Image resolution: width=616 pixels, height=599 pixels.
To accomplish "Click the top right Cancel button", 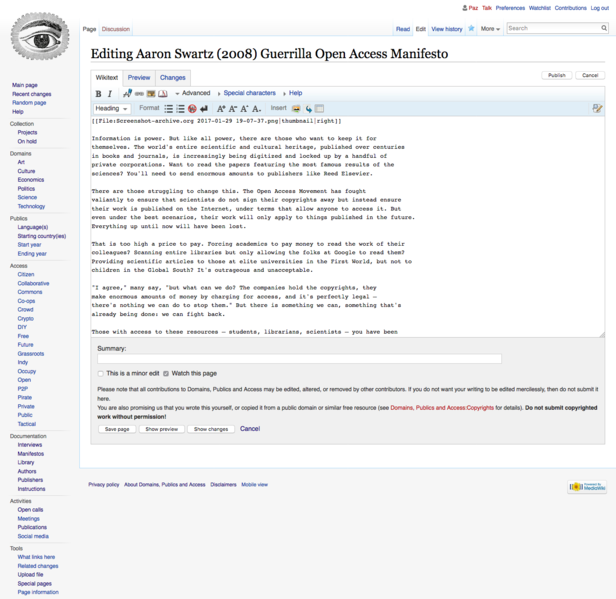I will [x=590, y=75].
